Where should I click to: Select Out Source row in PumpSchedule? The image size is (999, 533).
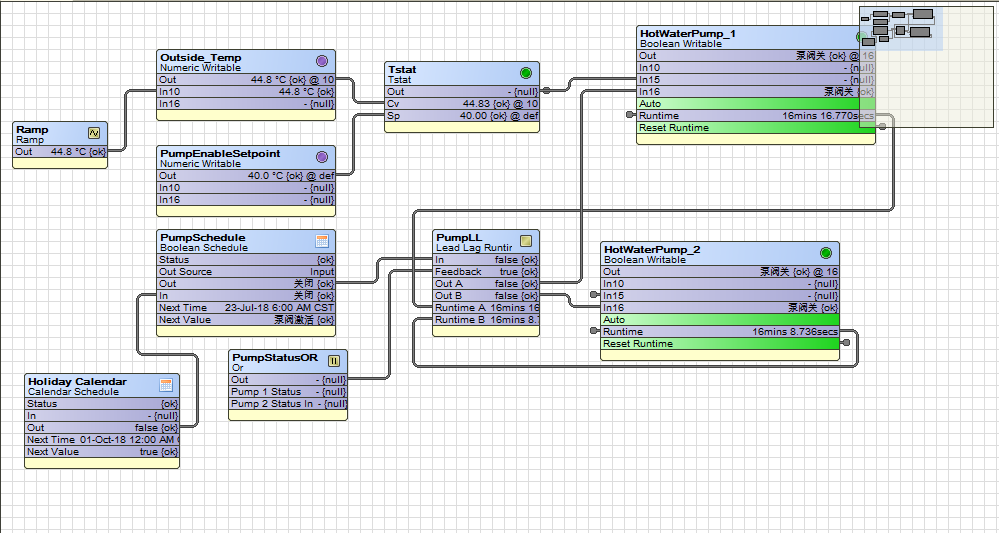point(246,272)
